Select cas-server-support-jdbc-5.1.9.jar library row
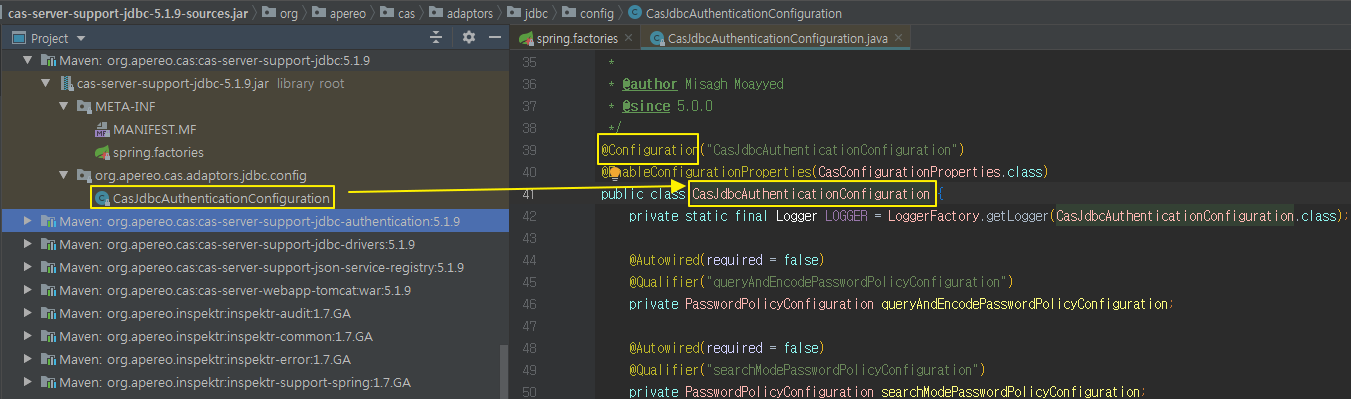1351x399 pixels. (x=254, y=83)
